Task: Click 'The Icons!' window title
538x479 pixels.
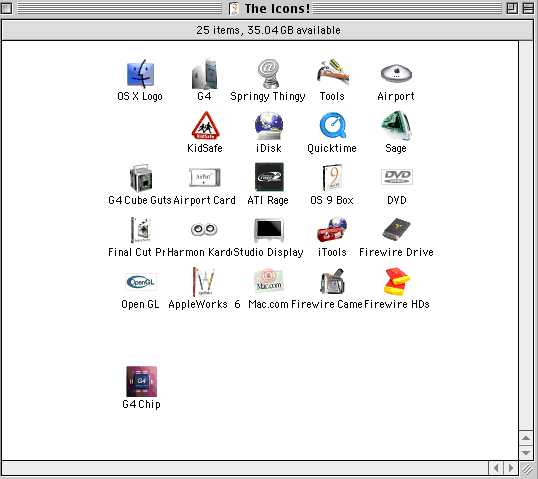Action: click(x=277, y=9)
